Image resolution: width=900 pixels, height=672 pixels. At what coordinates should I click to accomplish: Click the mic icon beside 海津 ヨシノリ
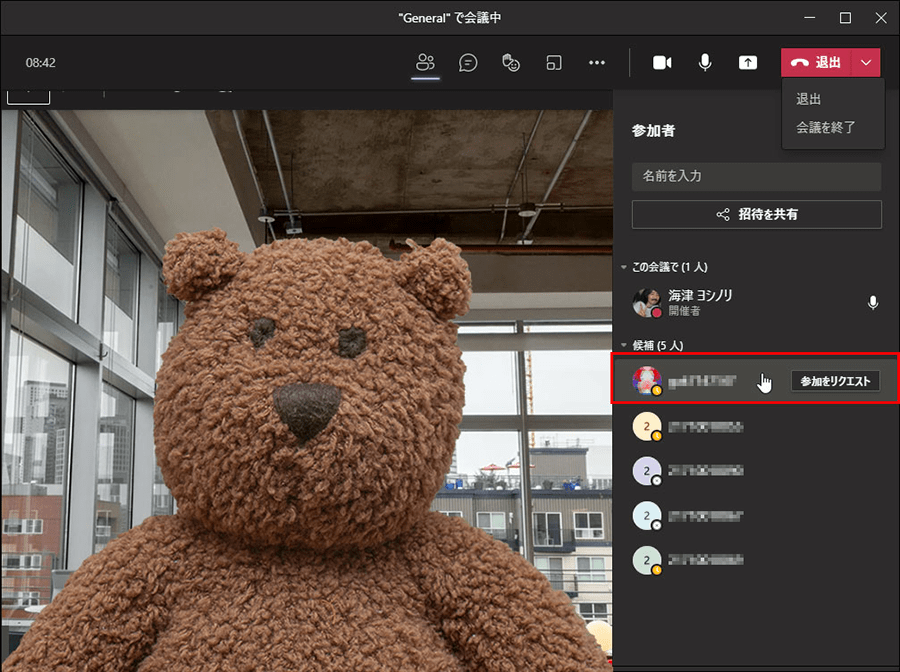pyautogui.click(x=873, y=303)
